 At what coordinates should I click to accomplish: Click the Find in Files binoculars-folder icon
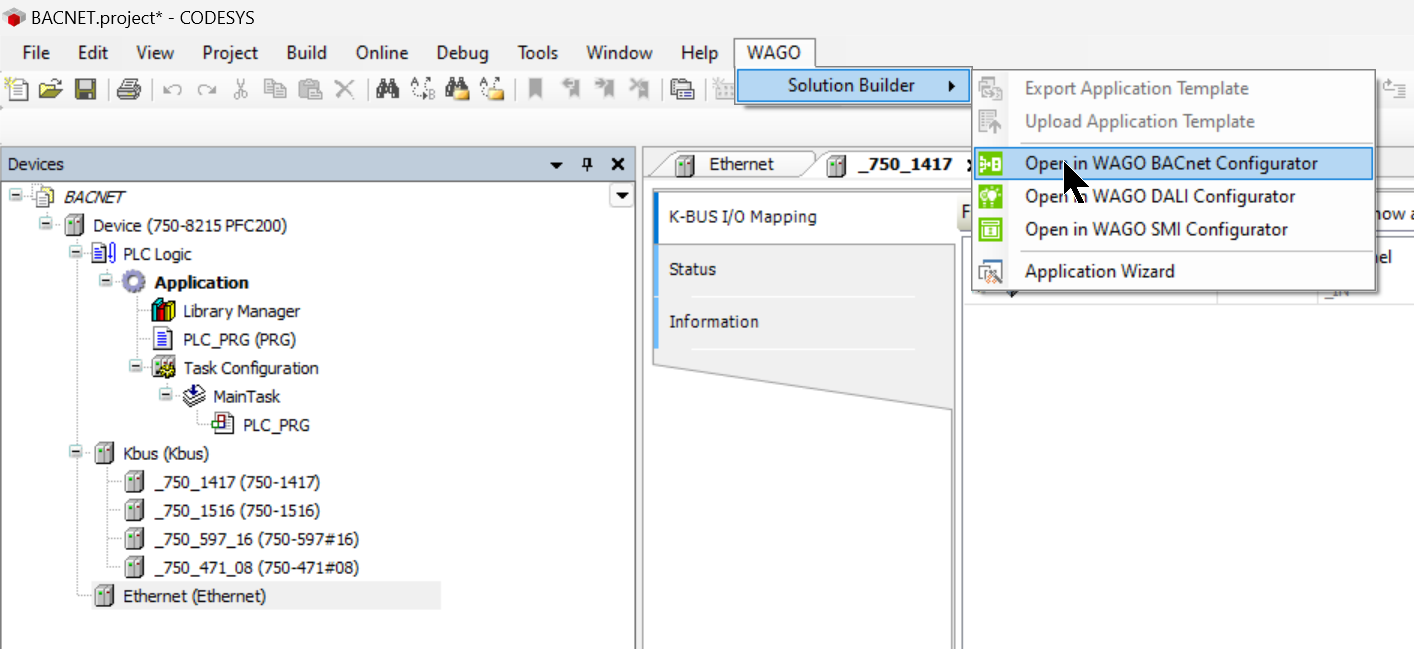[x=457, y=89]
